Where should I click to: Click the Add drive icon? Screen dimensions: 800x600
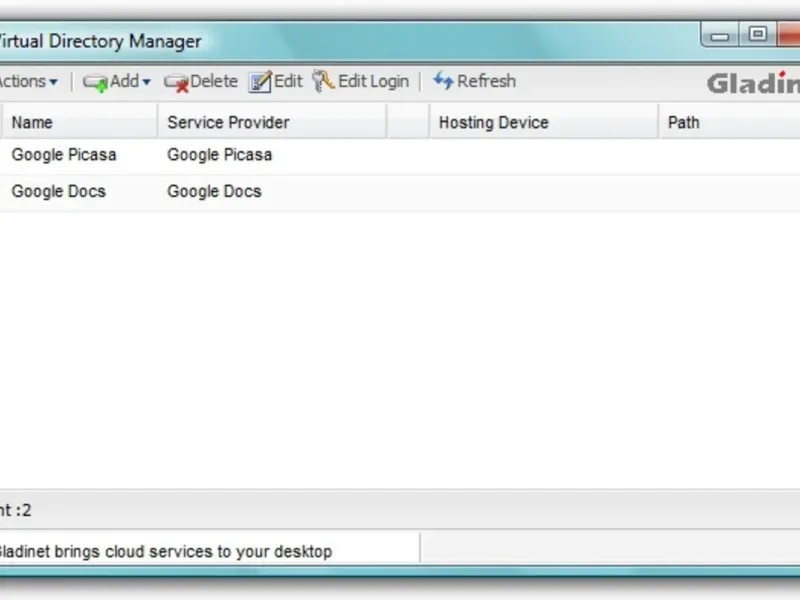pos(95,83)
